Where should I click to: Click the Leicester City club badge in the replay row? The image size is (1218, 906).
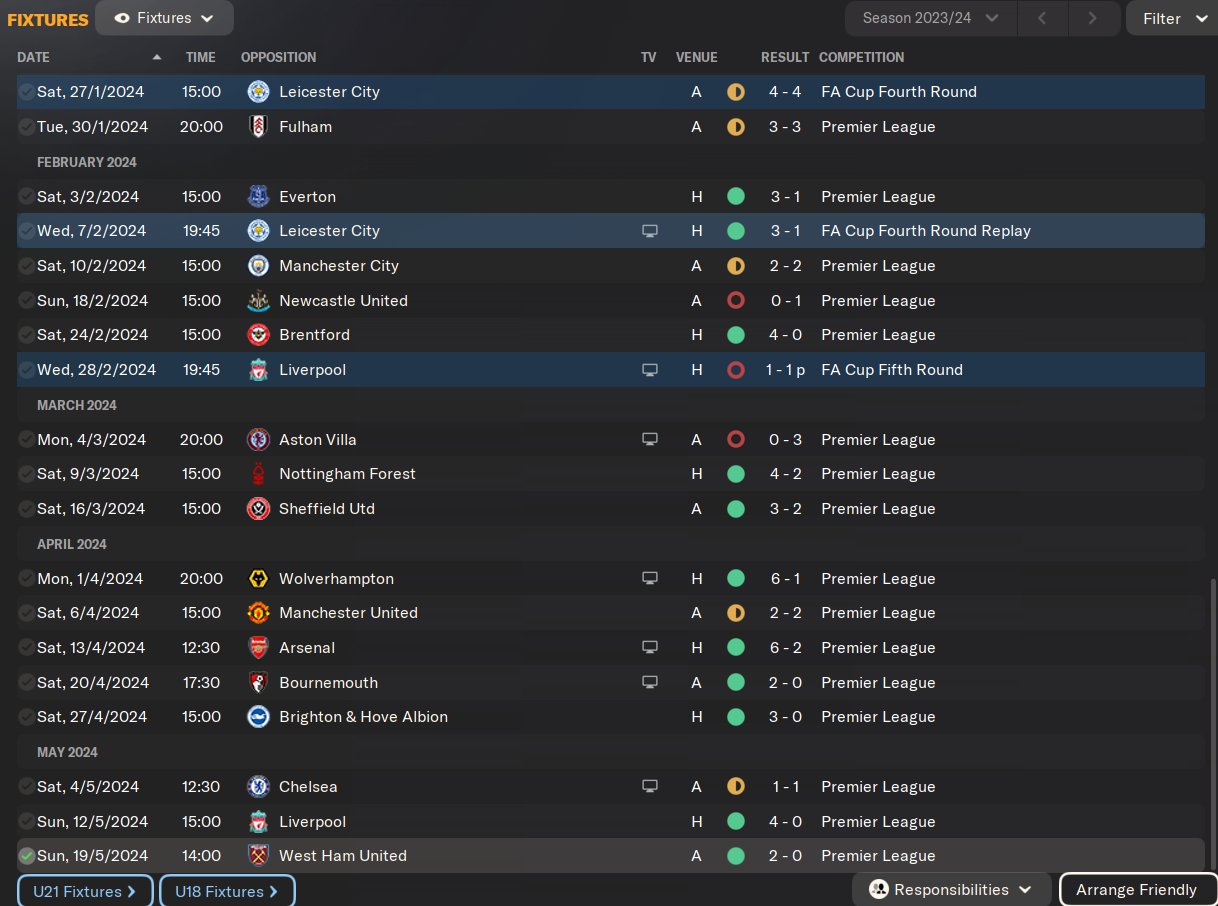click(258, 231)
